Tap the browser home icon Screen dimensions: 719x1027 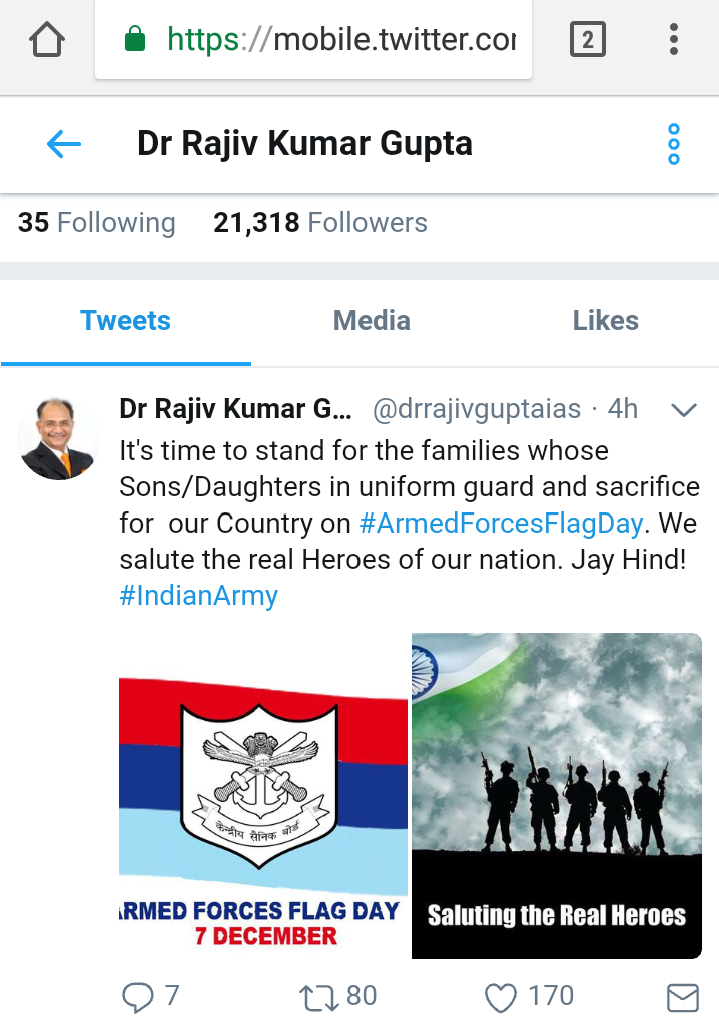point(47,39)
